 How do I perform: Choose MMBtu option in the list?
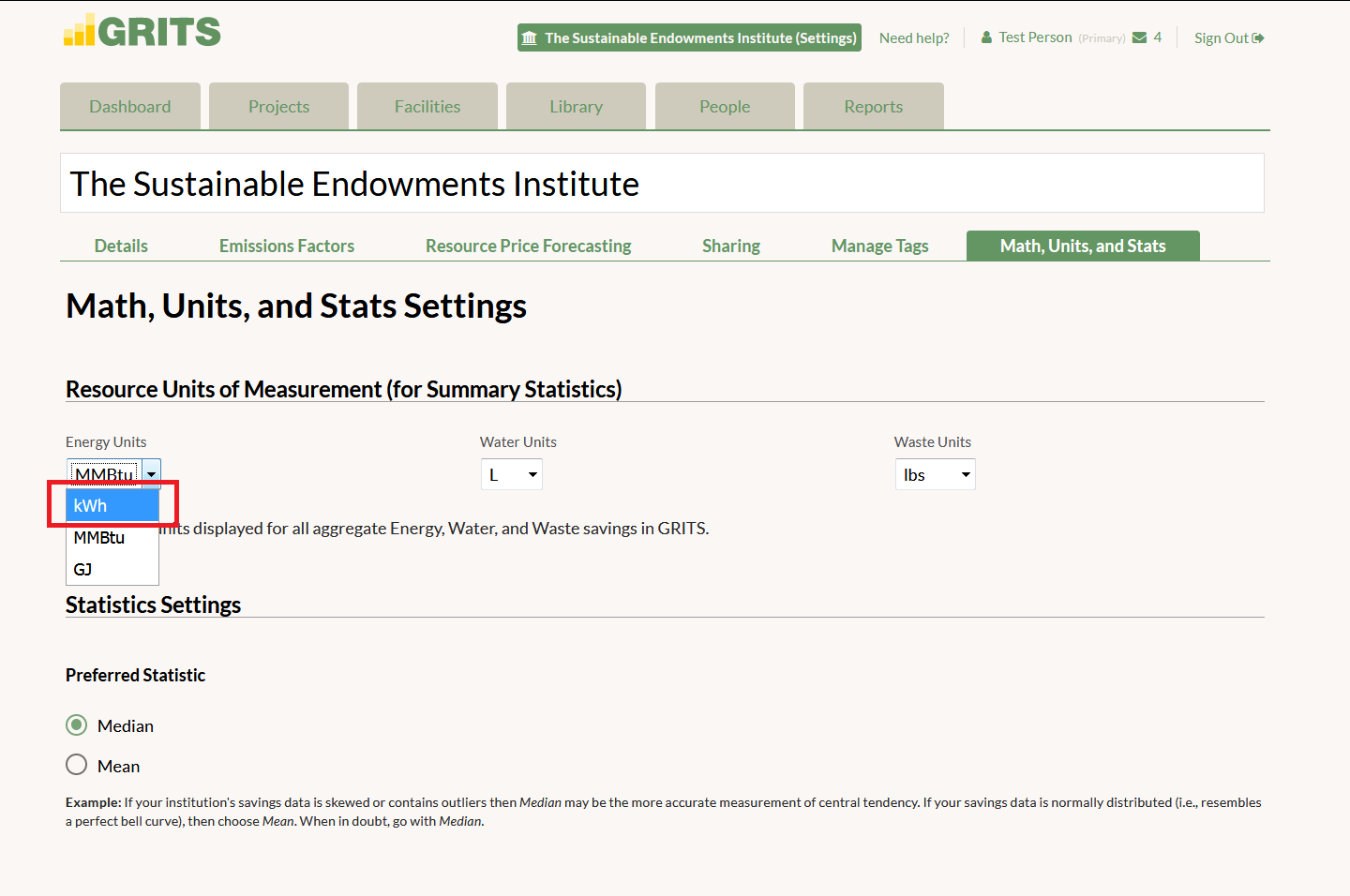click(112, 537)
